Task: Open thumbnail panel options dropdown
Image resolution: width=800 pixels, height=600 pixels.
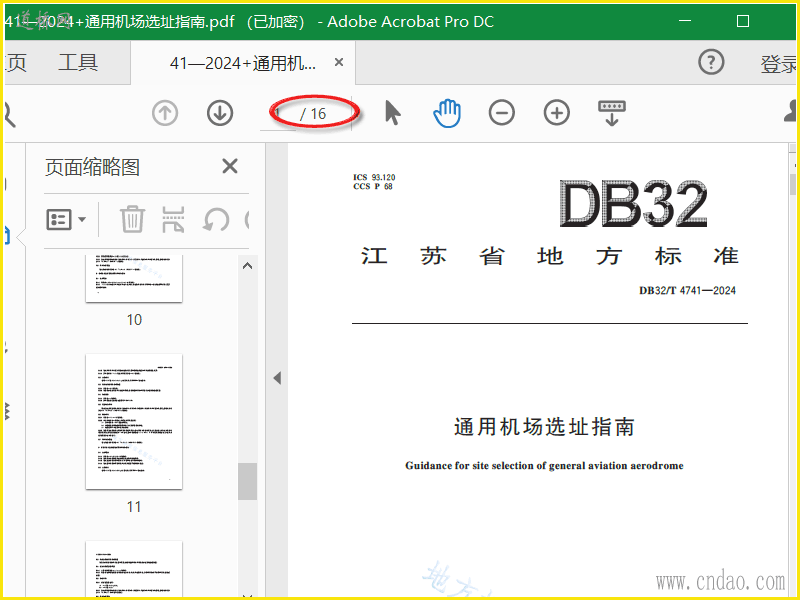Action: (66, 220)
